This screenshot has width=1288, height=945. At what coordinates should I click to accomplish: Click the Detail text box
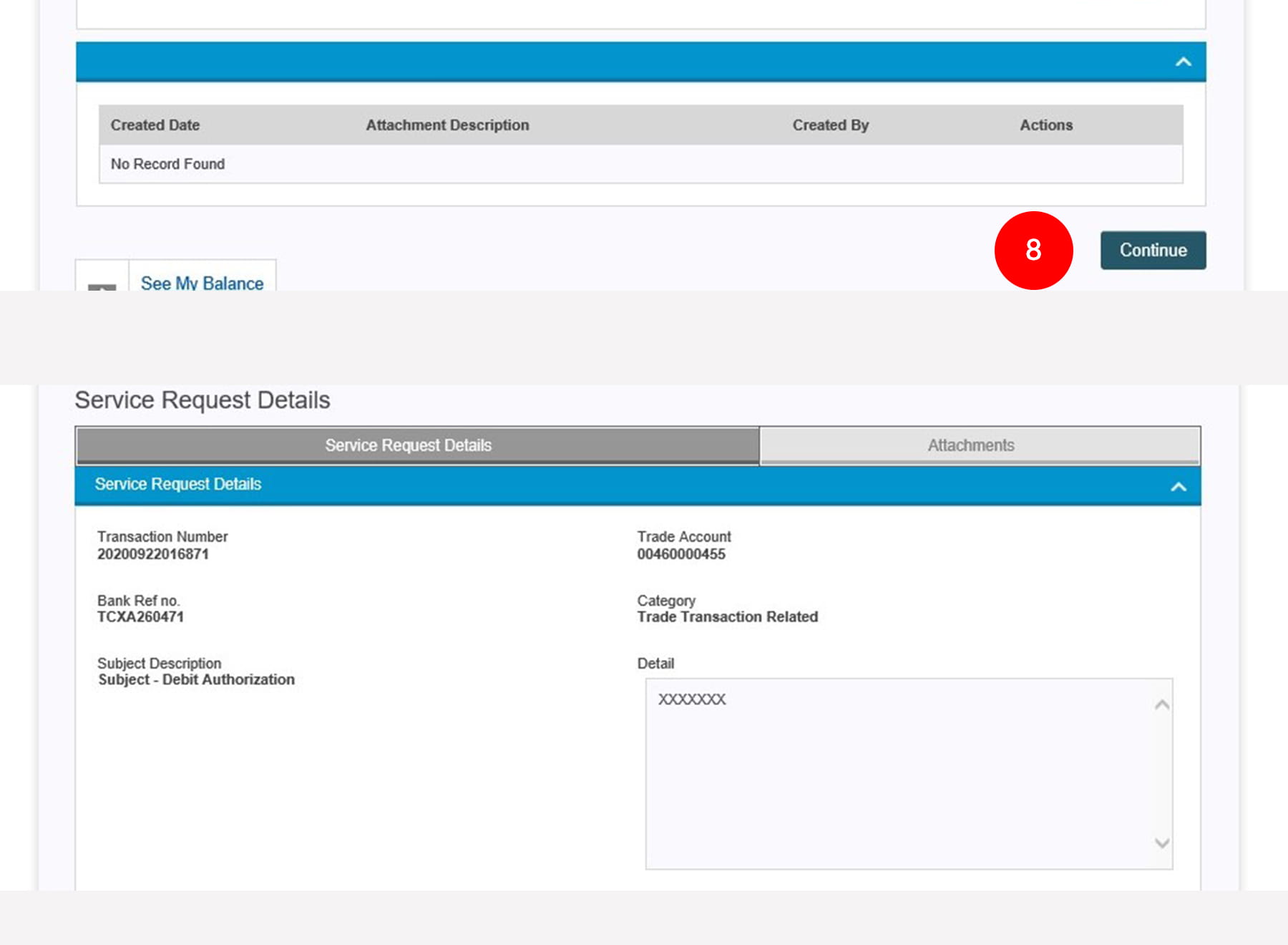902,773
